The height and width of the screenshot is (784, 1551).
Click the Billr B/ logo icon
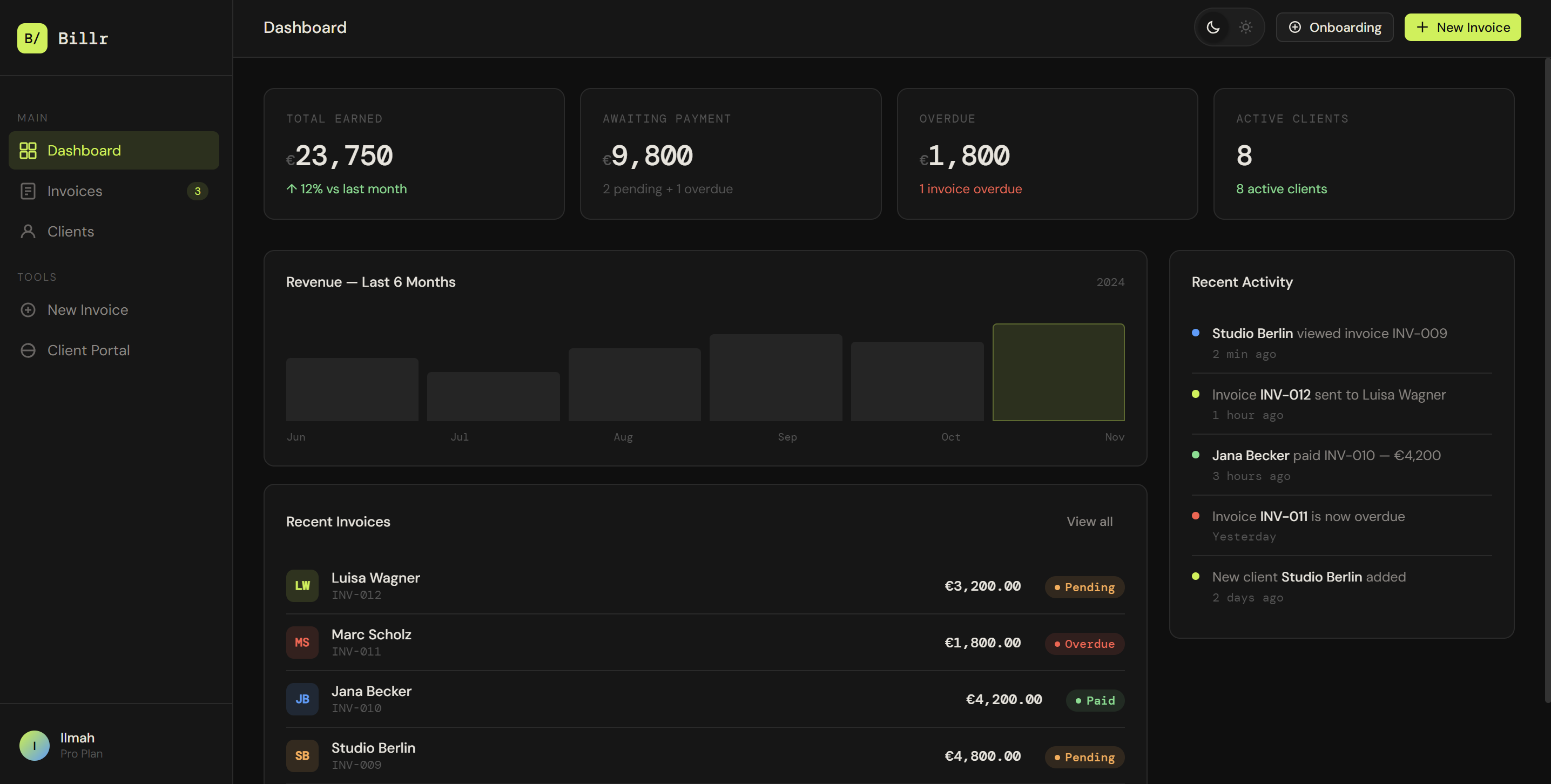coord(32,38)
